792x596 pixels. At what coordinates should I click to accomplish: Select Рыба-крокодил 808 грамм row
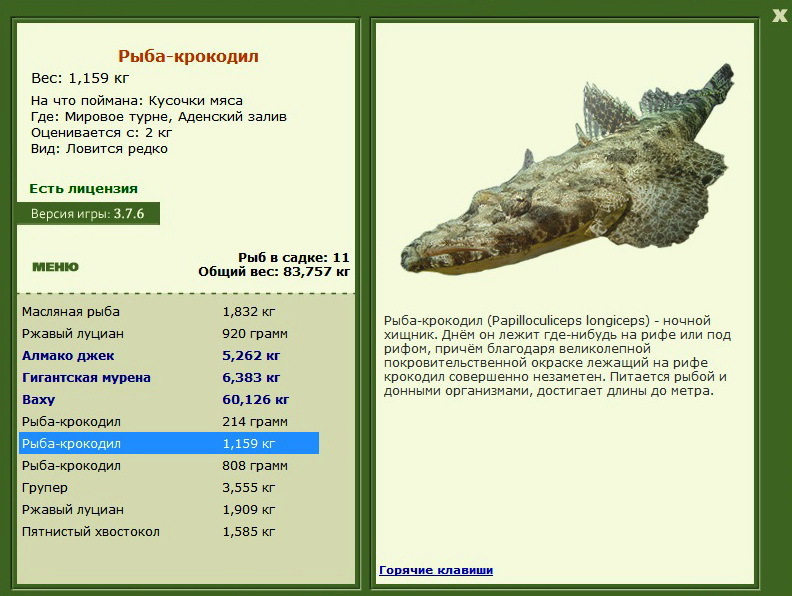(x=169, y=465)
